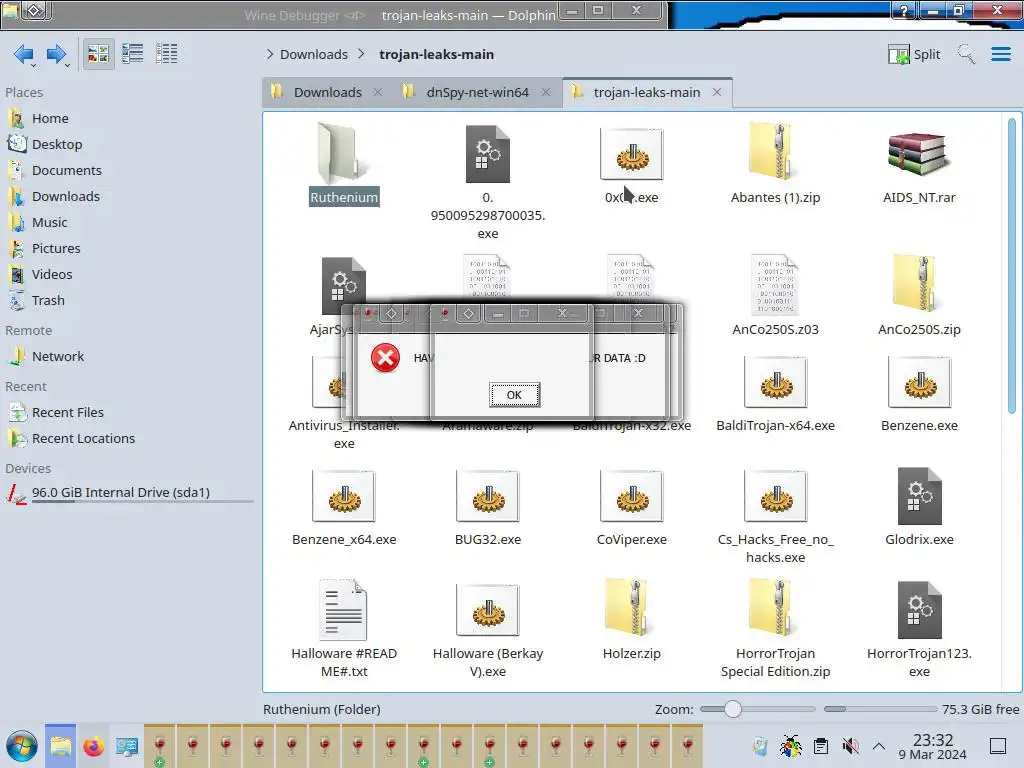The width and height of the screenshot is (1024, 768).
Task: Expand the chevron before trojan-leaks-main breadcrumb
Action: pos(361,54)
